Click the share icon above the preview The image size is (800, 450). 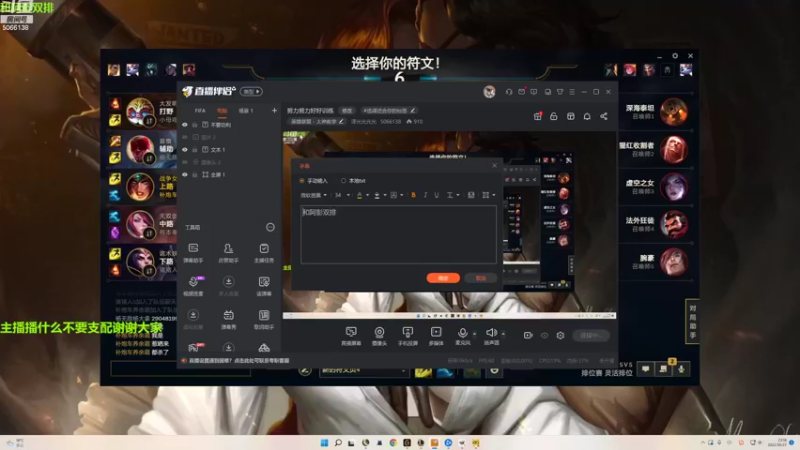pyautogui.click(x=604, y=116)
